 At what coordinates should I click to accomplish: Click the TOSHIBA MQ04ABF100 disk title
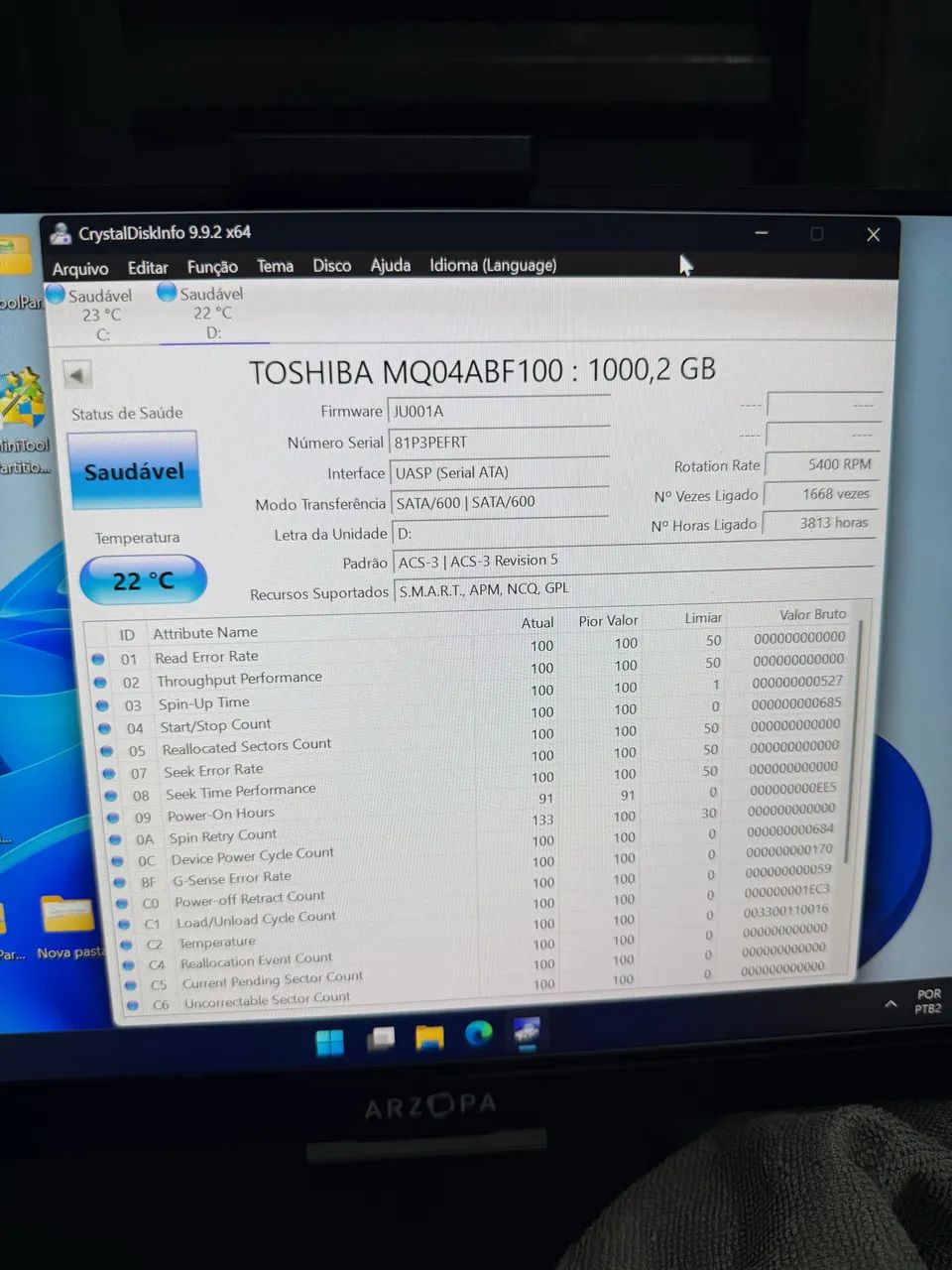482,371
